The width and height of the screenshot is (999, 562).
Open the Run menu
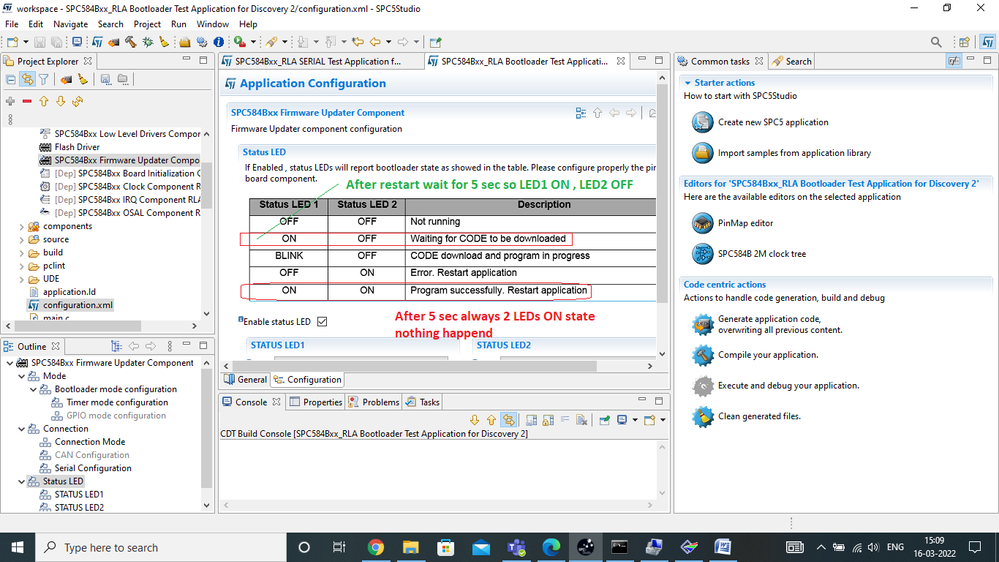coord(178,24)
